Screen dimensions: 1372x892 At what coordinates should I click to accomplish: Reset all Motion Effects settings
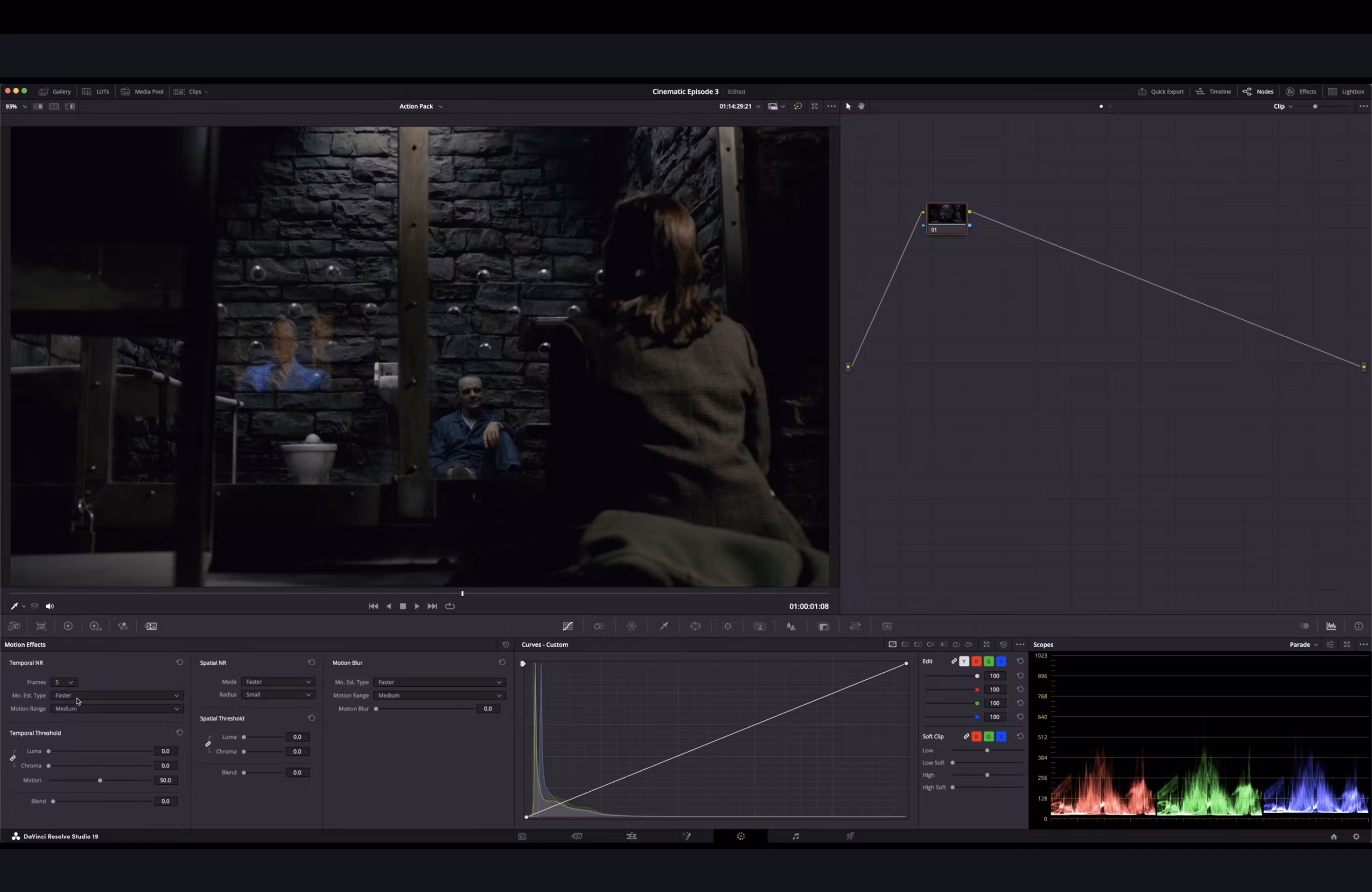coord(505,645)
